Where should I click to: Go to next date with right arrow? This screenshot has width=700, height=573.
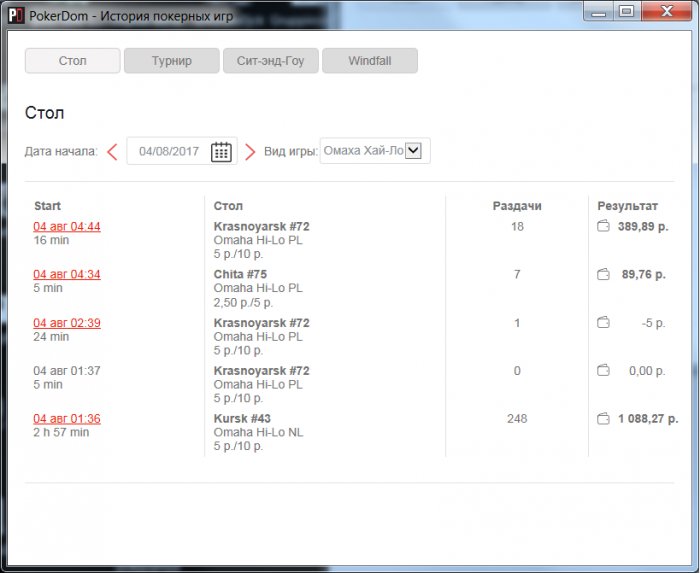pos(250,152)
